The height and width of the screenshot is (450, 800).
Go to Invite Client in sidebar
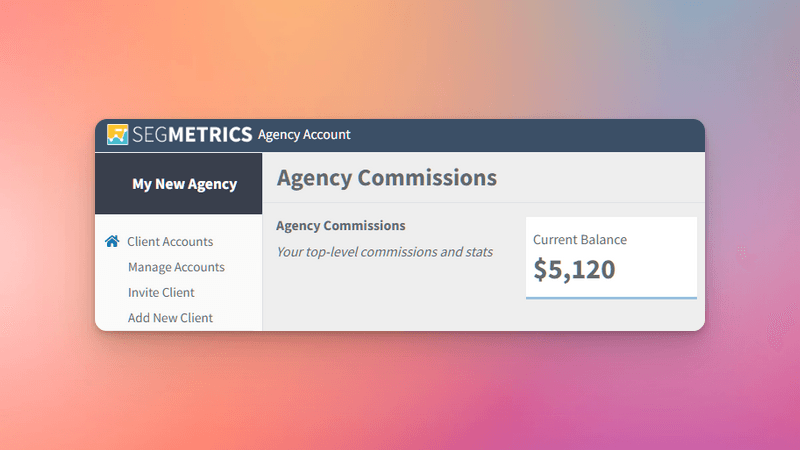(x=161, y=292)
